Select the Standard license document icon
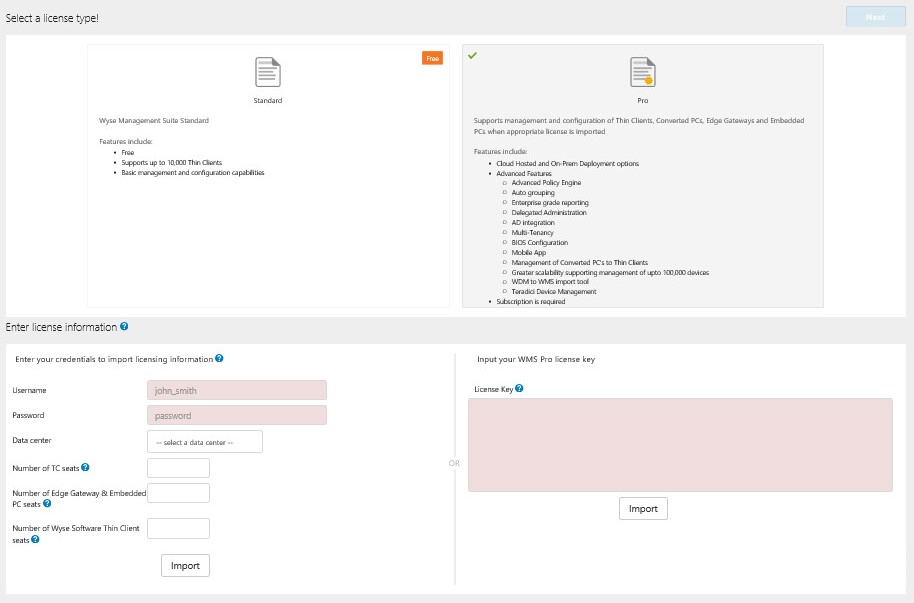This screenshot has width=914, height=603. point(268,72)
